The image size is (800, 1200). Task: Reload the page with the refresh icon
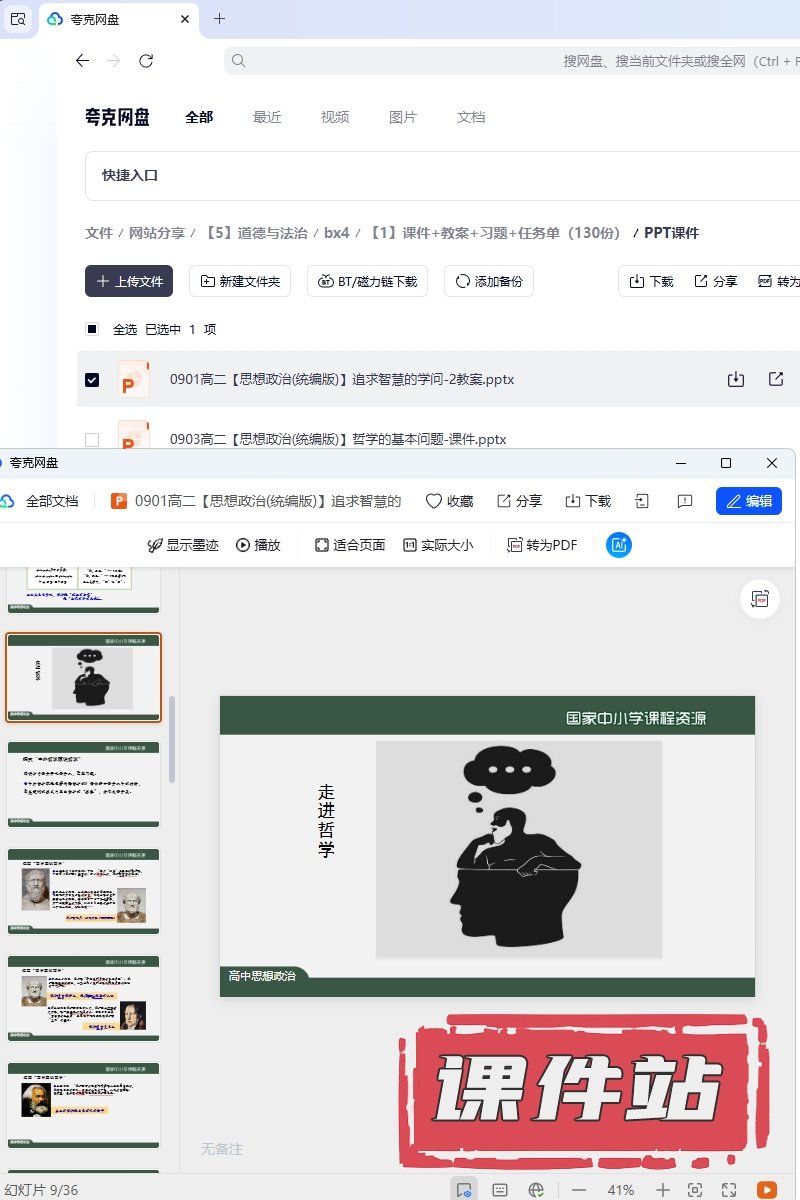(x=146, y=61)
